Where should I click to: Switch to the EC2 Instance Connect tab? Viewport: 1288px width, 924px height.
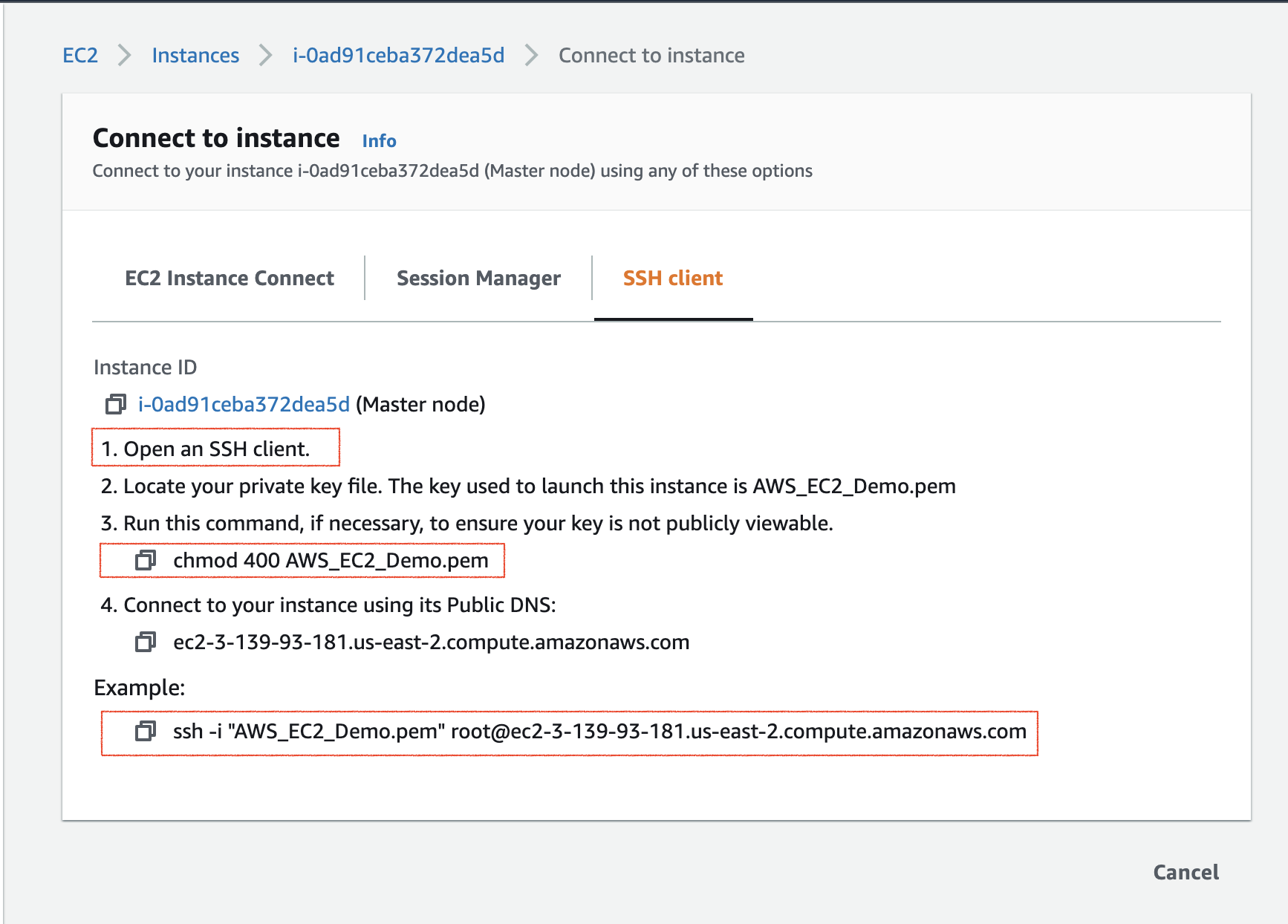coord(230,278)
